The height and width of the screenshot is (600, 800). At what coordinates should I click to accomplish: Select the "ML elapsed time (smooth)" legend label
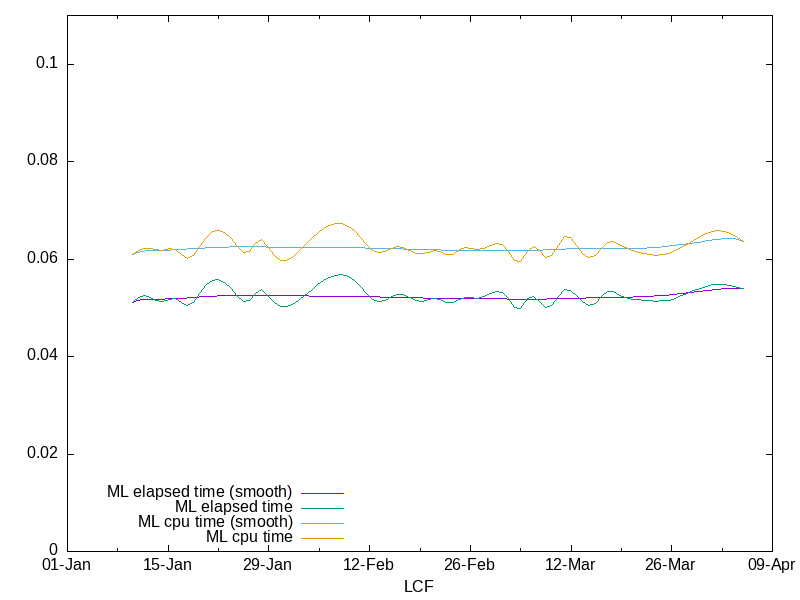(x=199, y=492)
